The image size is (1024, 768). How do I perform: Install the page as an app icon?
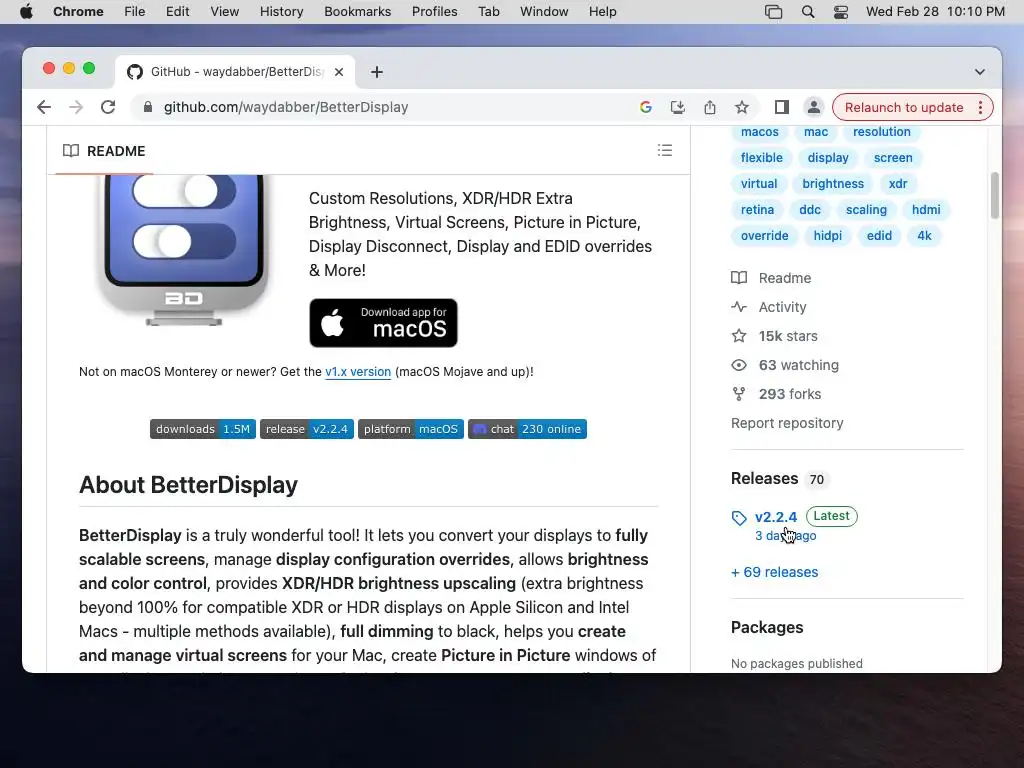point(678,107)
